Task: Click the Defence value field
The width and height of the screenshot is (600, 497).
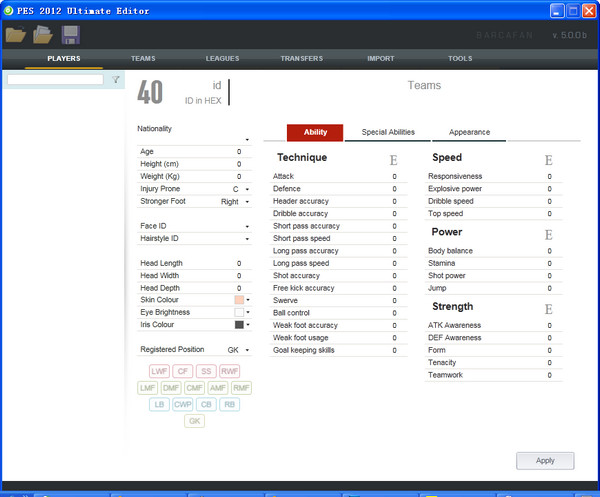Action: click(x=394, y=189)
